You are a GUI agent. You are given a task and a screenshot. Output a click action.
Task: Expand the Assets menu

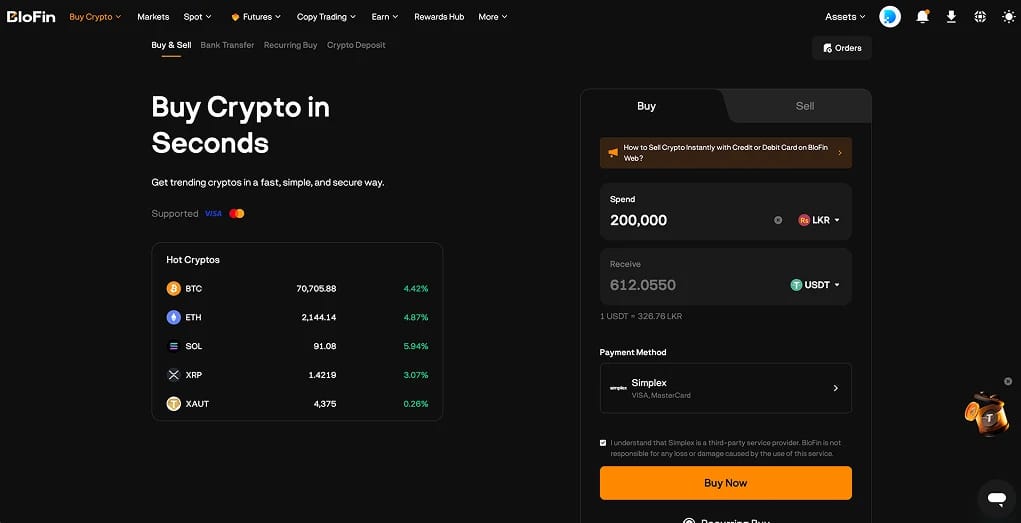coord(845,17)
